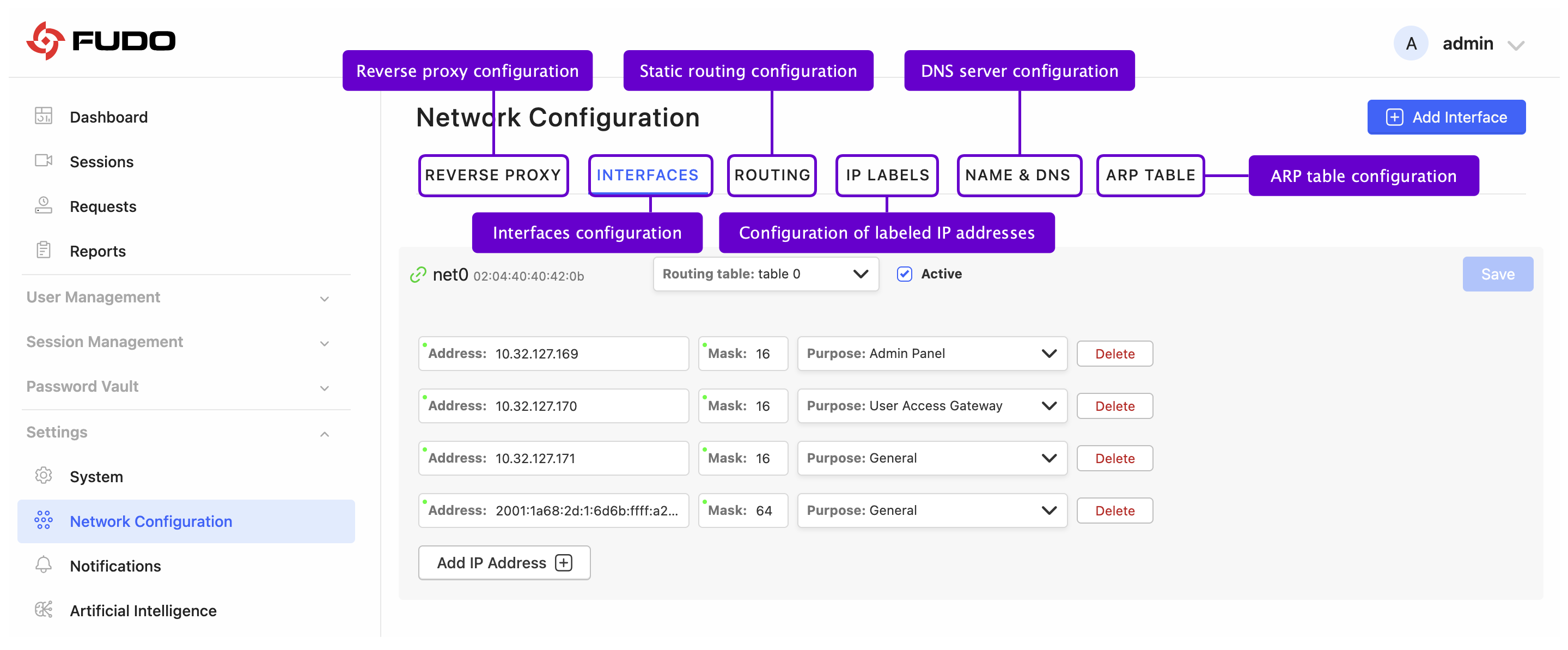The height and width of the screenshot is (650, 1568).
Task: Click the FUDO logo
Action: (x=101, y=41)
